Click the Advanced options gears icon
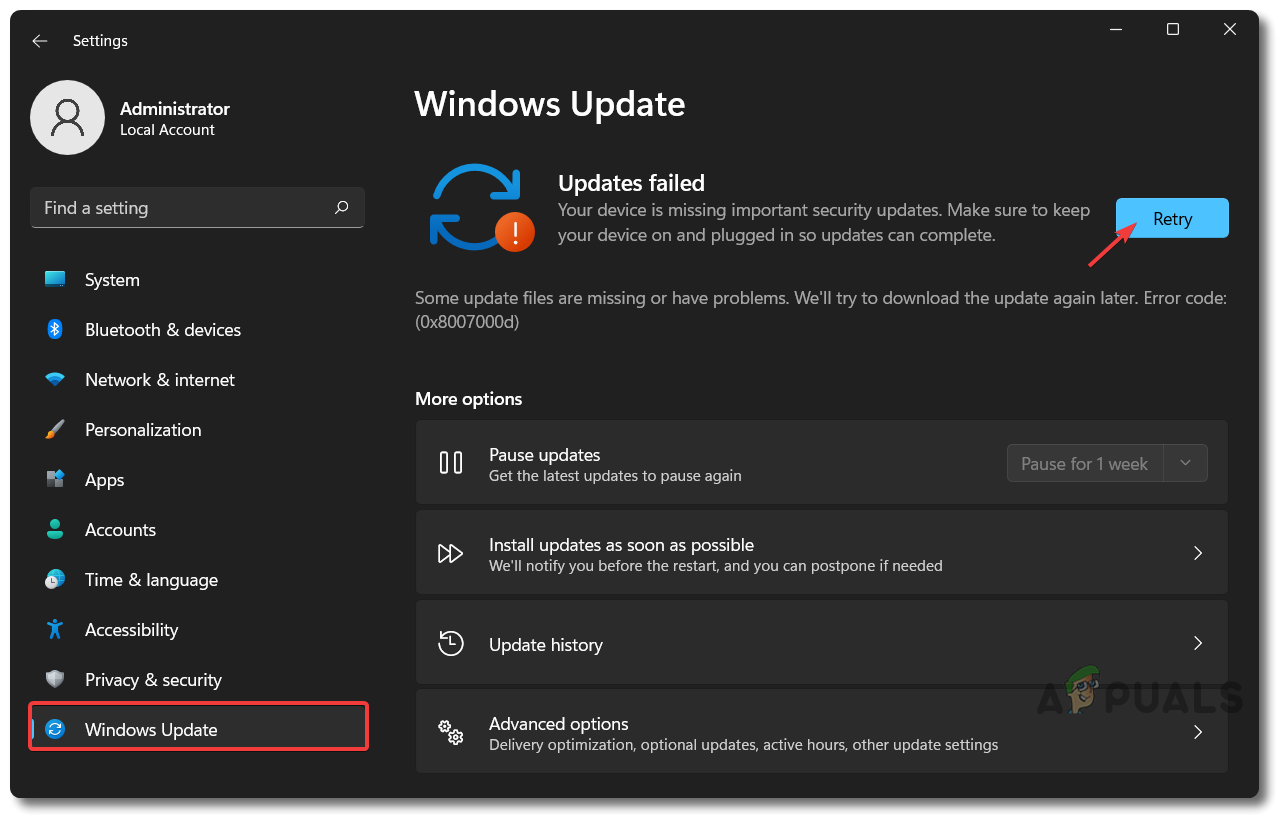 pyautogui.click(x=451, y=732)
